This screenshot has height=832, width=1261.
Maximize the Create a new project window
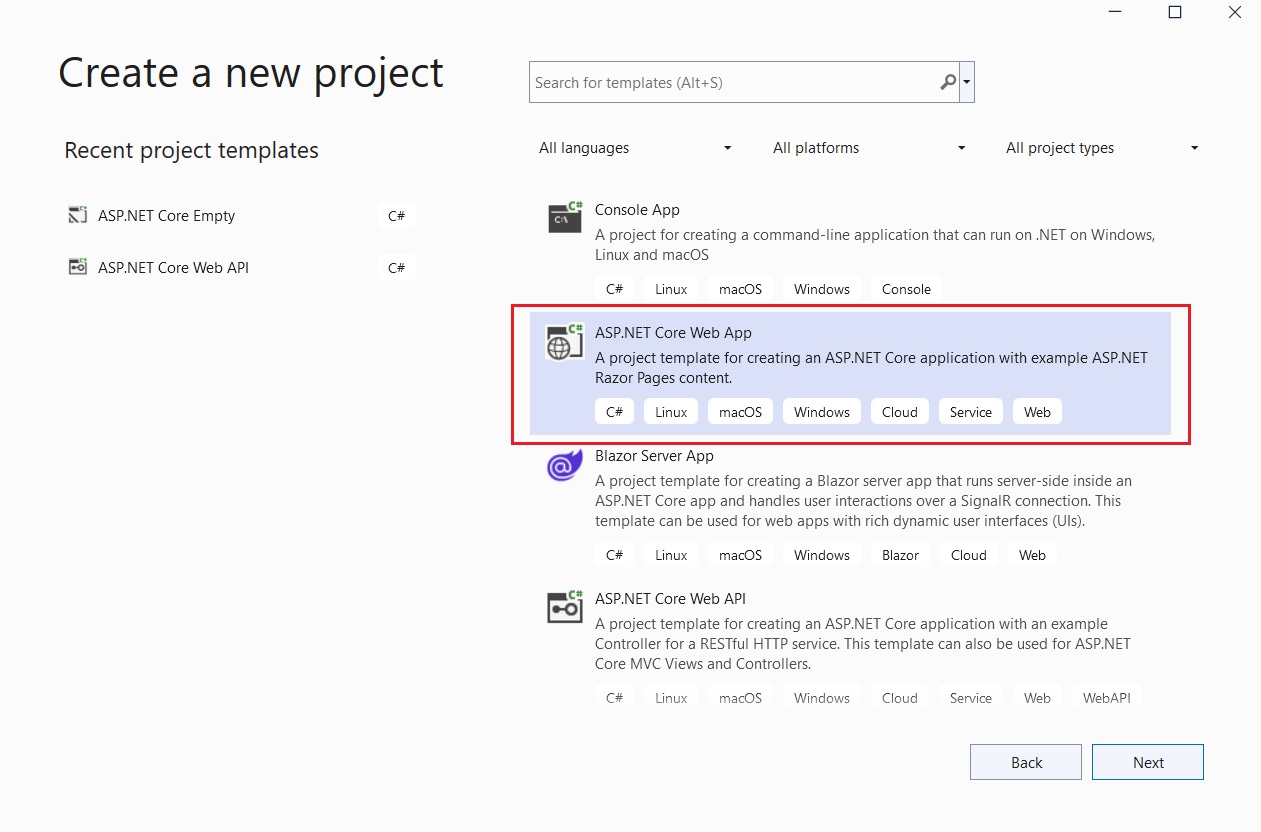click(x=1175, y=12)
